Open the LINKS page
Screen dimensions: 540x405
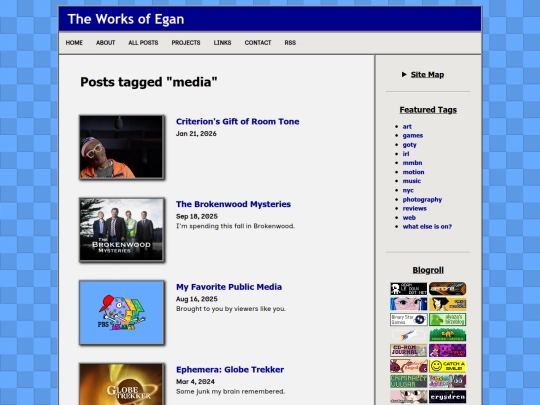(222, 43)
